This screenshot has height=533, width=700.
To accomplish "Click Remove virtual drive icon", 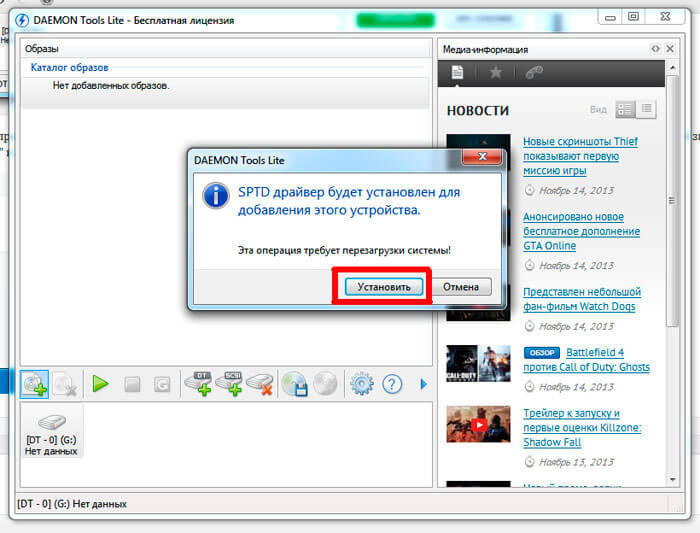I will [260, 384].
